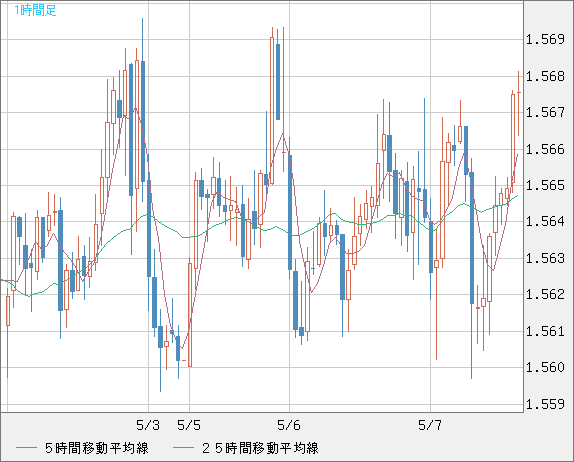The width and height of the screenshot is (574, 462).
Task: Click the 1.568 price axis label
Action: [x=545, y=76]
